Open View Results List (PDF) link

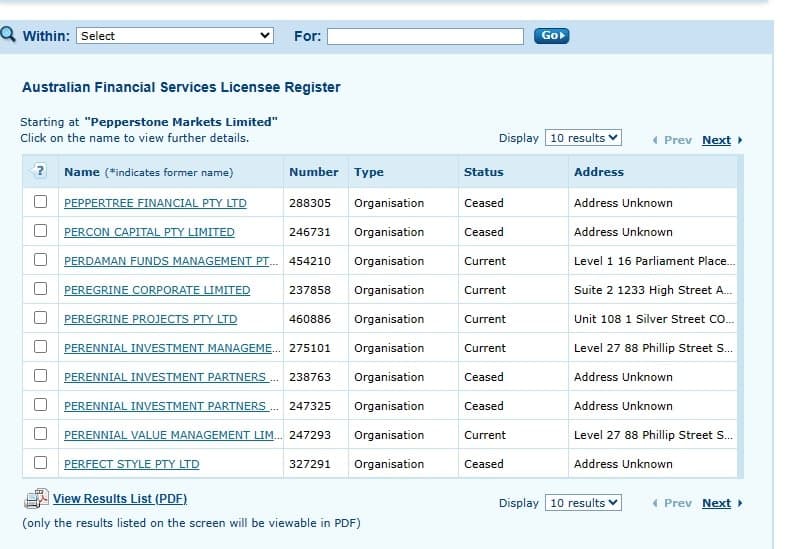120,499
